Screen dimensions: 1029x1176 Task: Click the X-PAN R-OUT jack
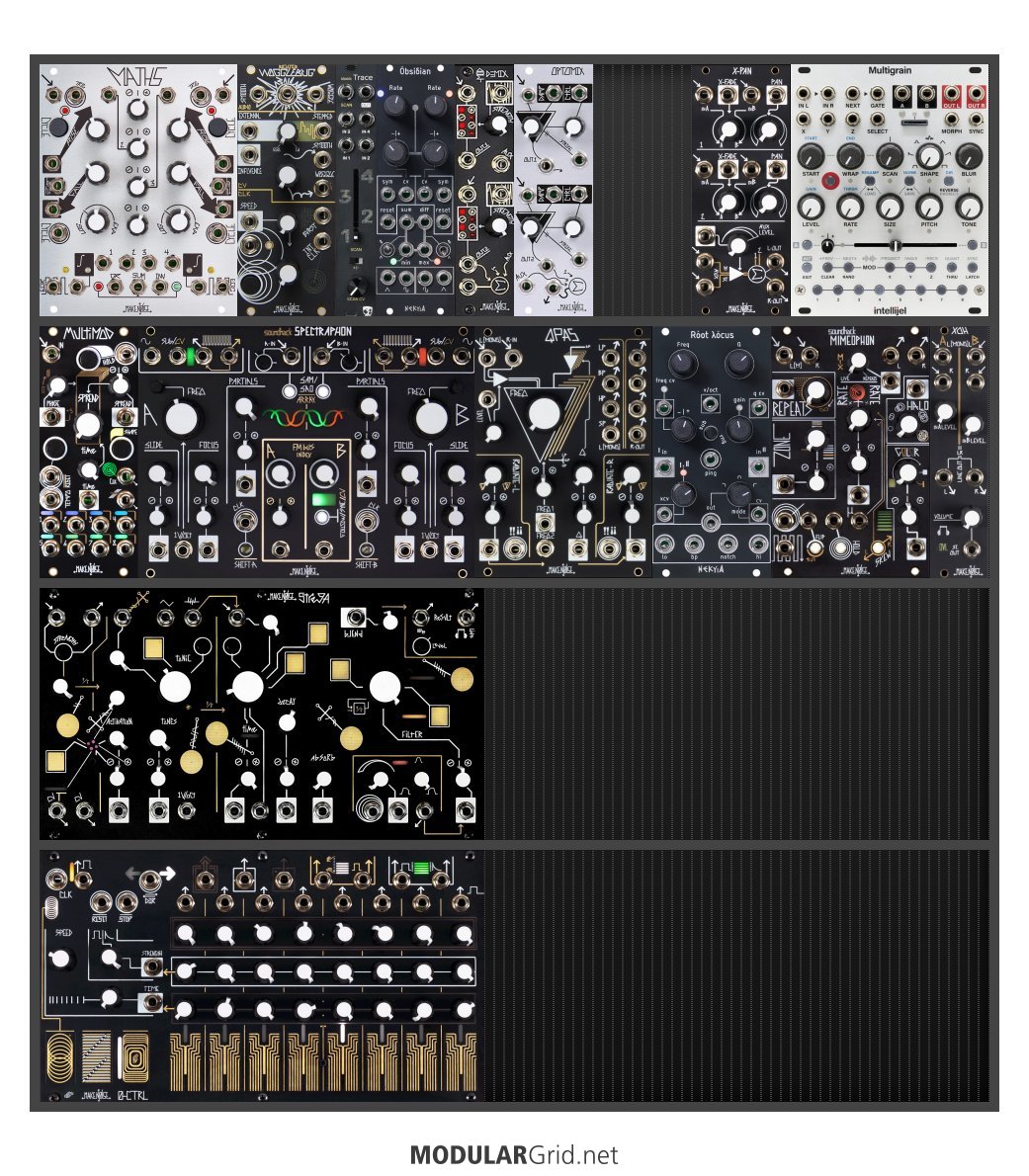click(775, 288)
